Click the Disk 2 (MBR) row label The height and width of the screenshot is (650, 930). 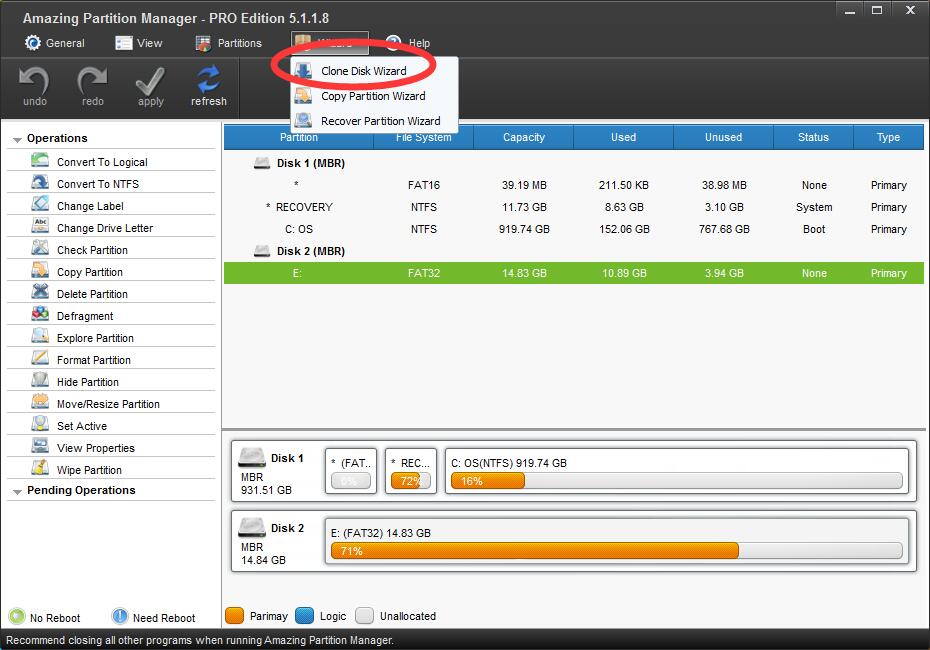coord(311,251)
